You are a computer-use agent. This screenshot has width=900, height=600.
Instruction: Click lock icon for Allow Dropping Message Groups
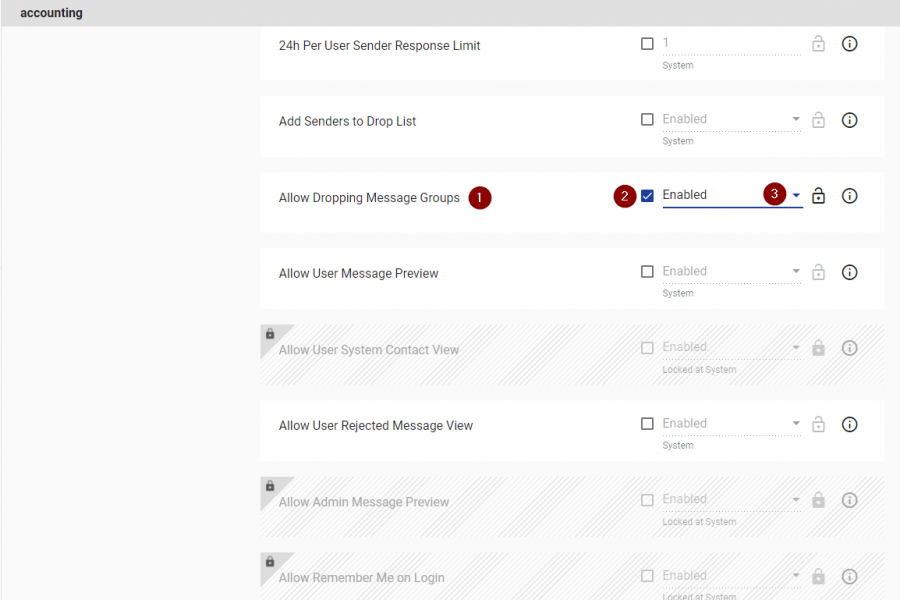tap(818, 196)
